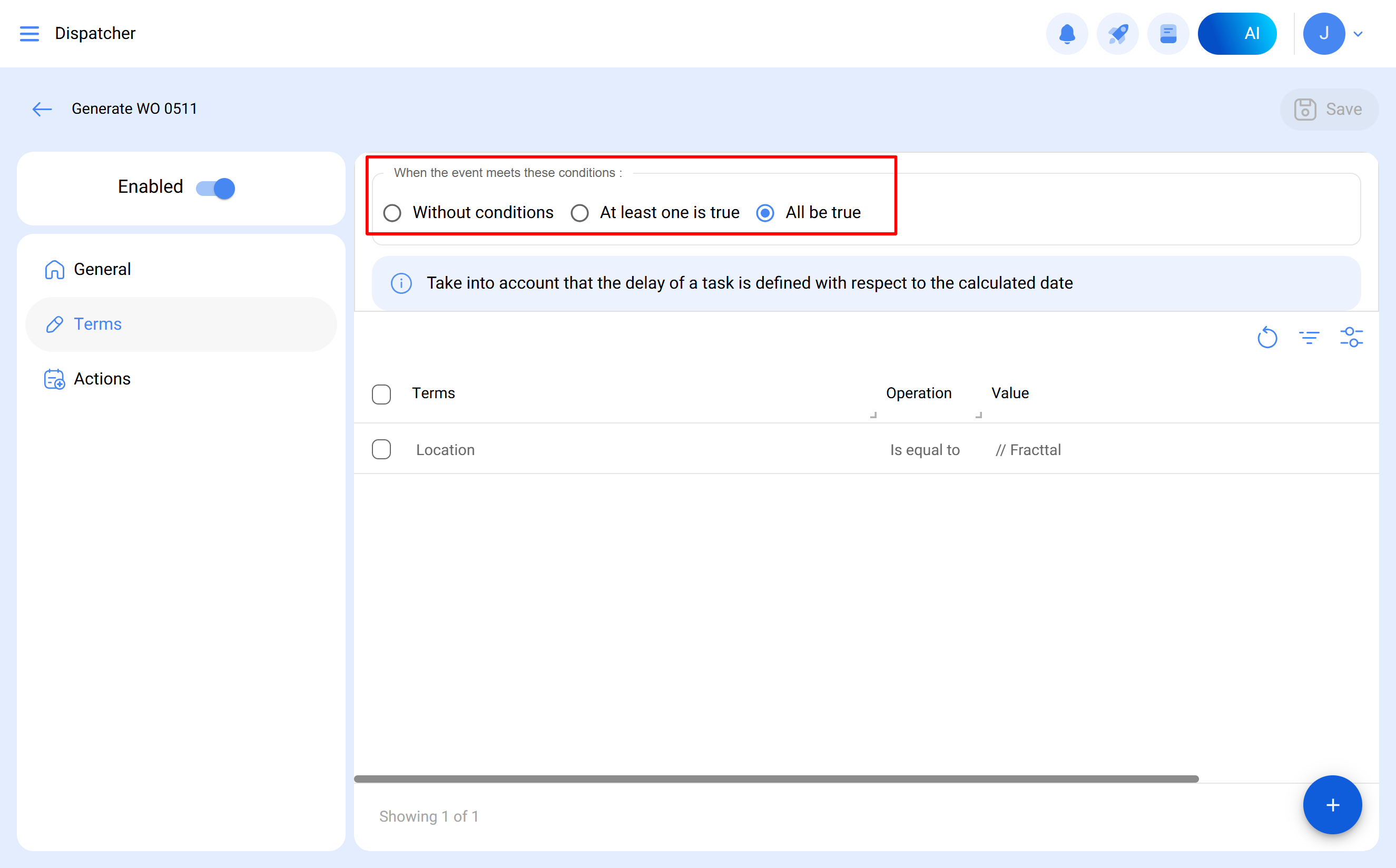Select 'Without conditions' radio option
Image resolution: width=1396 pixels, height=868 pixels.
[x=392, y=213]
